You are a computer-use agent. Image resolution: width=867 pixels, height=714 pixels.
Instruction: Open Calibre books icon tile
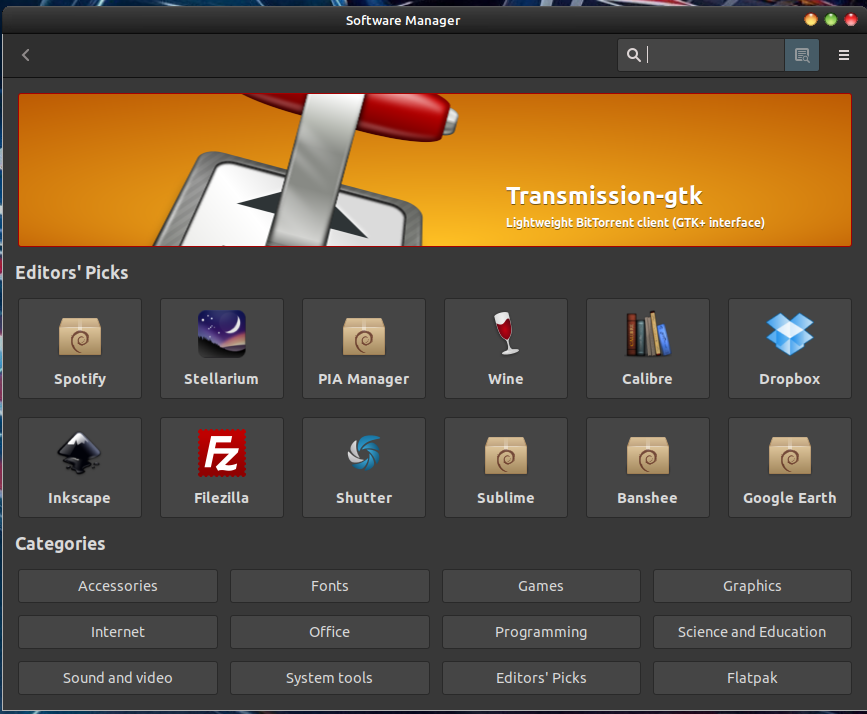tap(647, 348)
